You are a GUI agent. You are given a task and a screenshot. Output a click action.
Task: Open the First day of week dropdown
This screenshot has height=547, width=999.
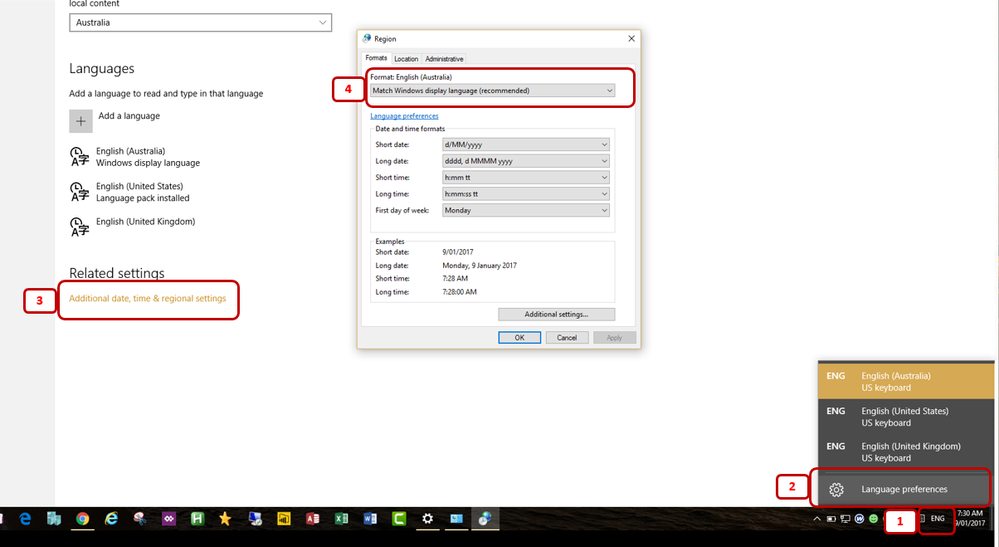(x=526, y=210)
